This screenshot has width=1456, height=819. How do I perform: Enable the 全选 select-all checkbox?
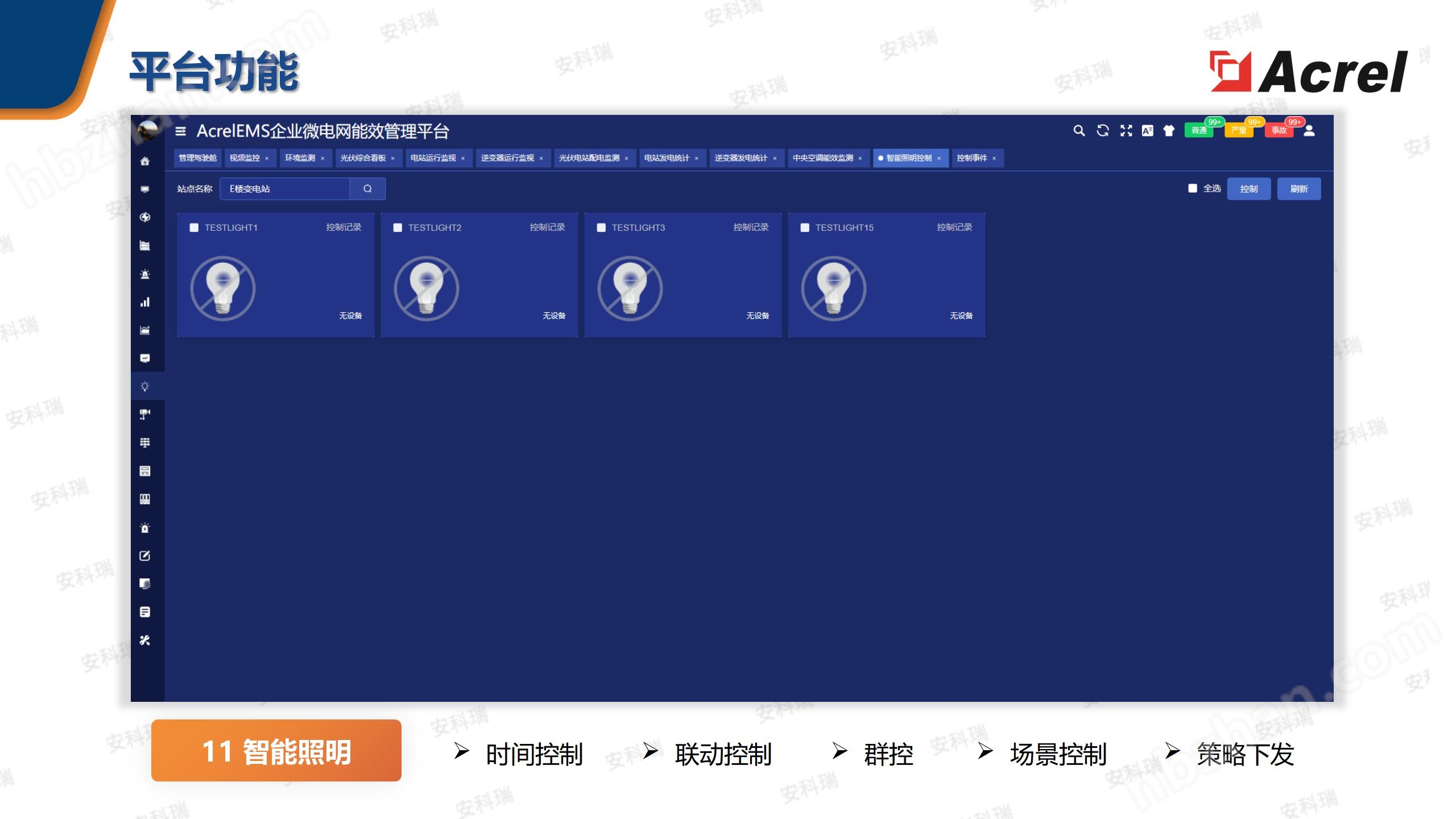point(1193,188)
